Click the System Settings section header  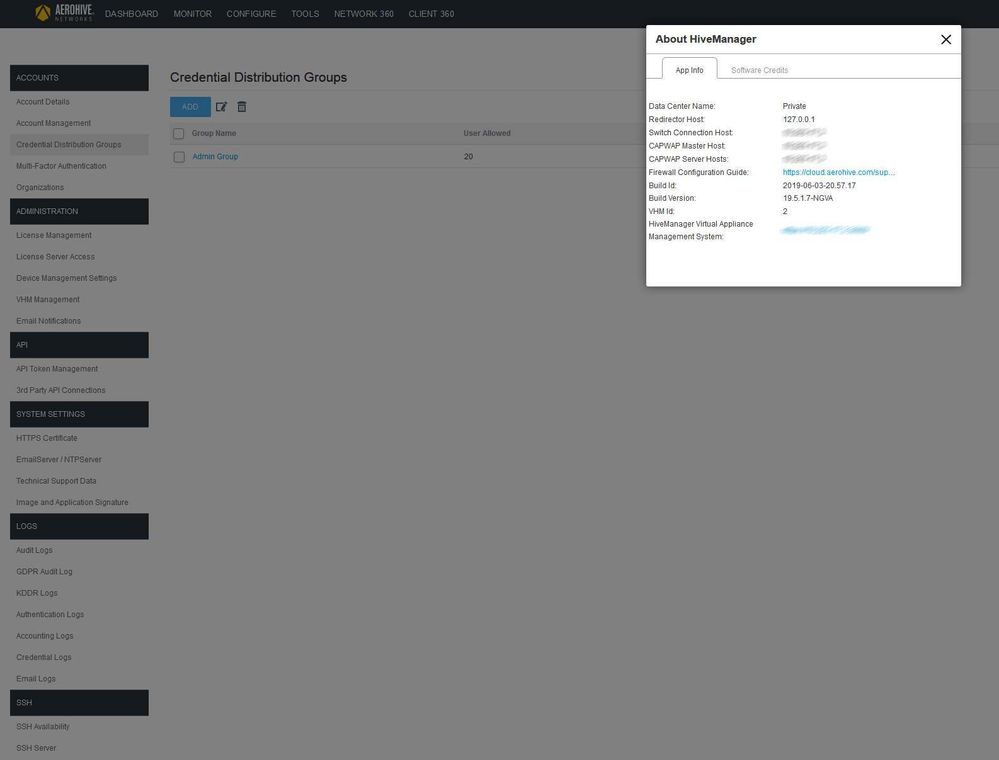(x=79, y=414)
